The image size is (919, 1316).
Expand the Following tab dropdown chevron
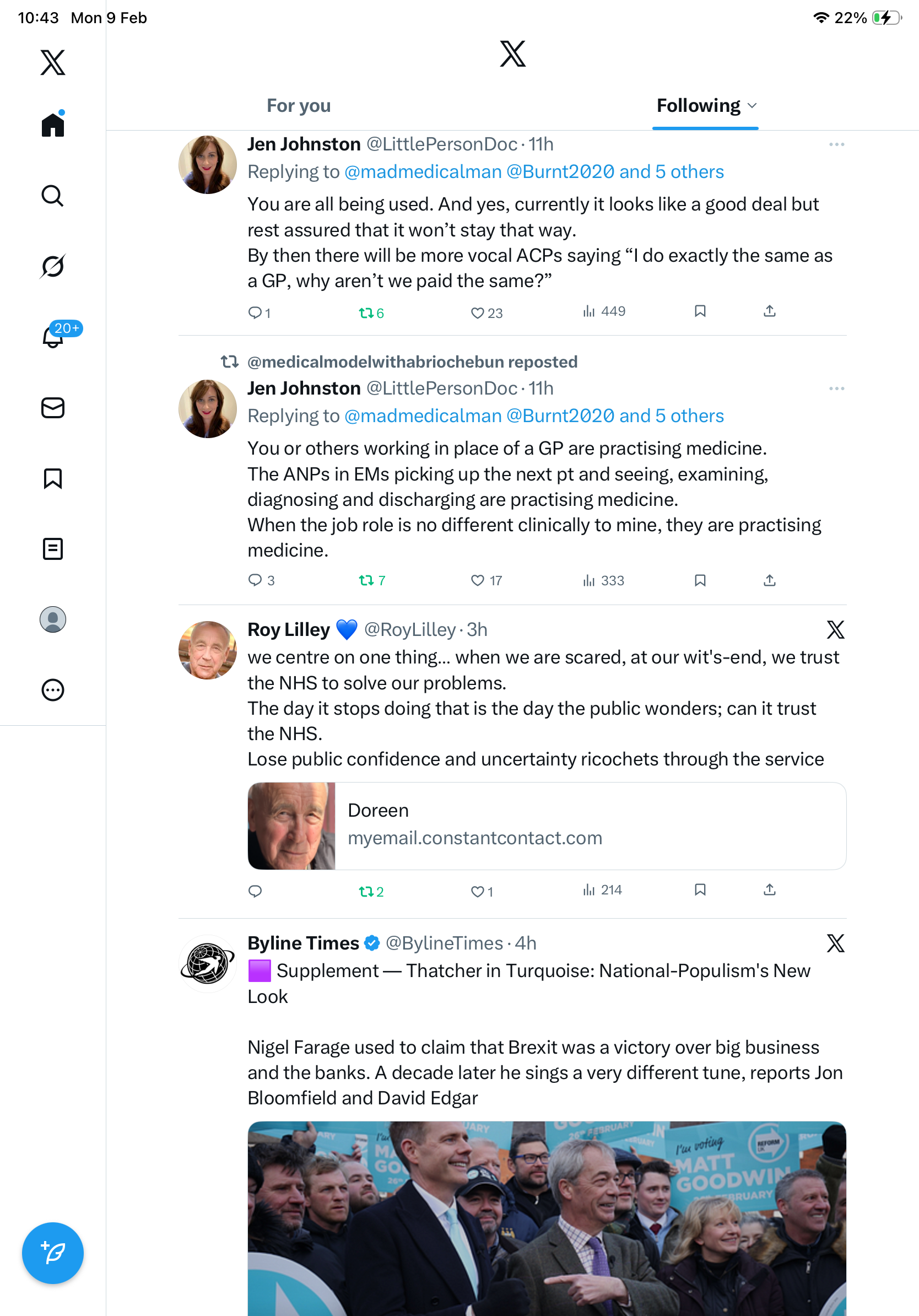point(752,106)
